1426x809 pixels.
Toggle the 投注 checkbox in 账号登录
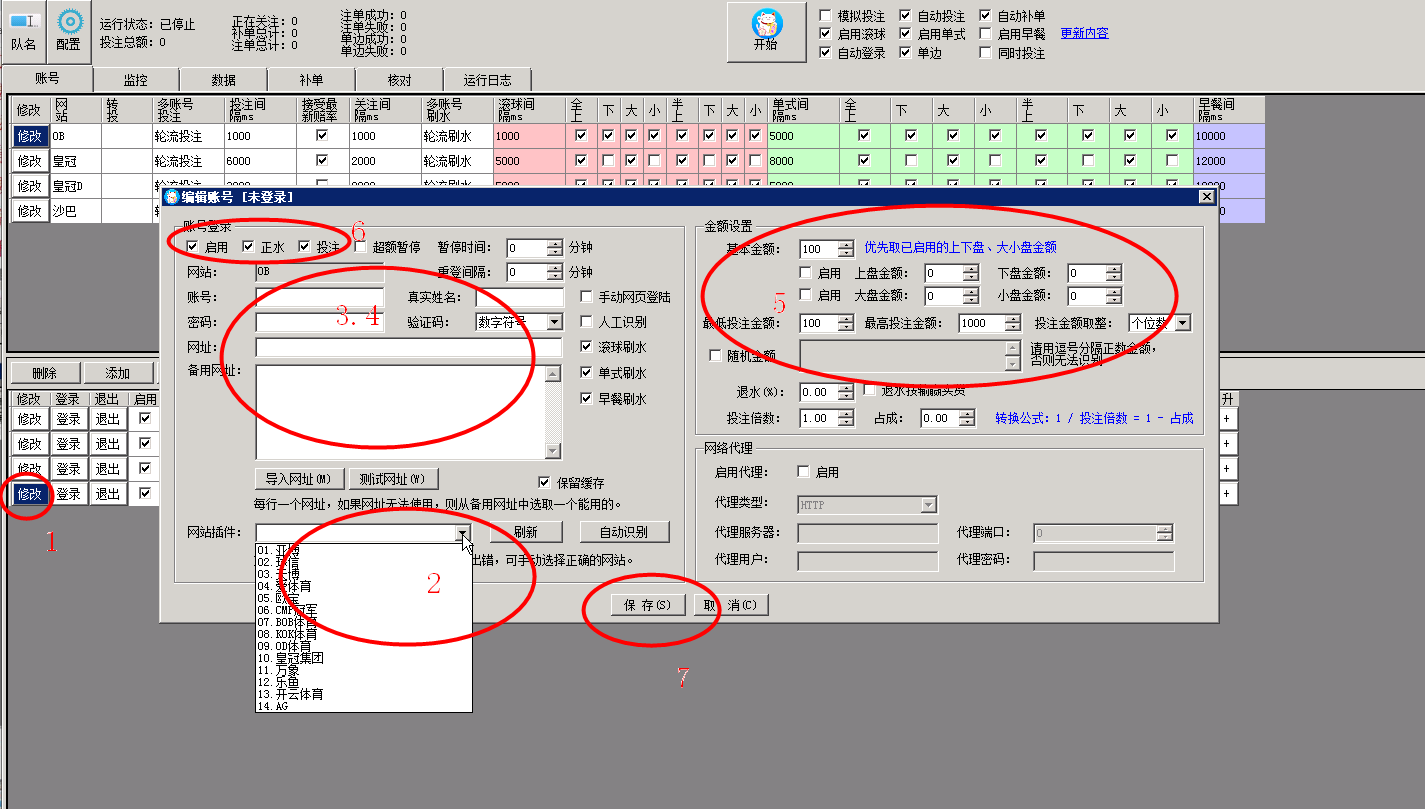pos(305,247)
